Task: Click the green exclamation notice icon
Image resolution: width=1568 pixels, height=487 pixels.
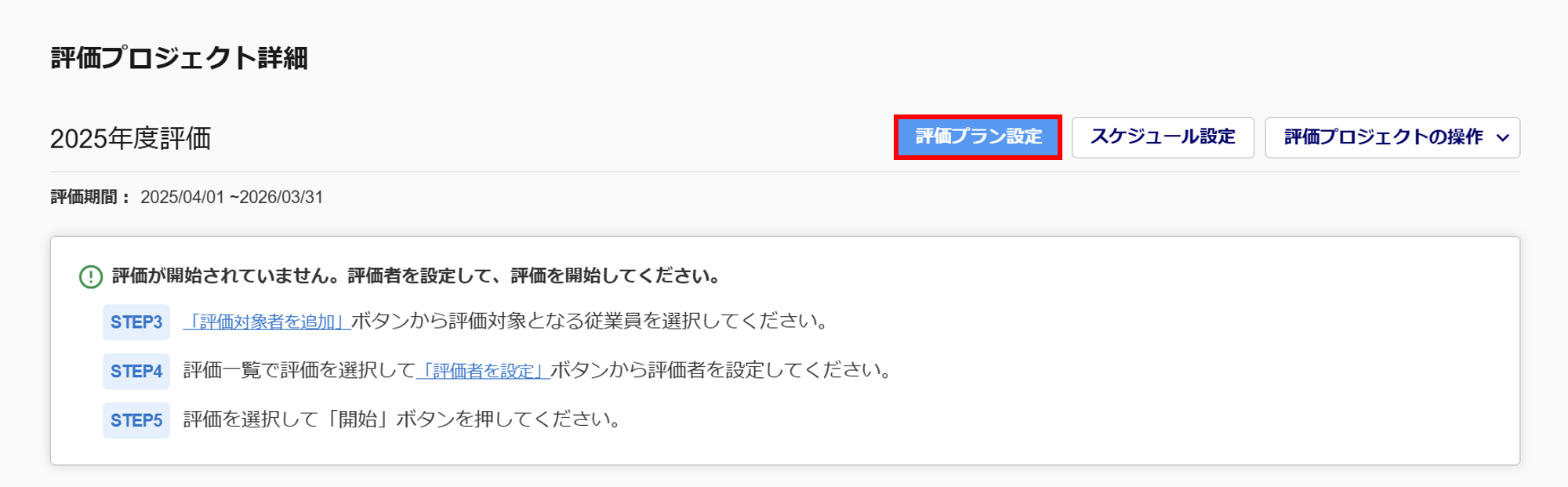Action: click(x=91, y=277)
